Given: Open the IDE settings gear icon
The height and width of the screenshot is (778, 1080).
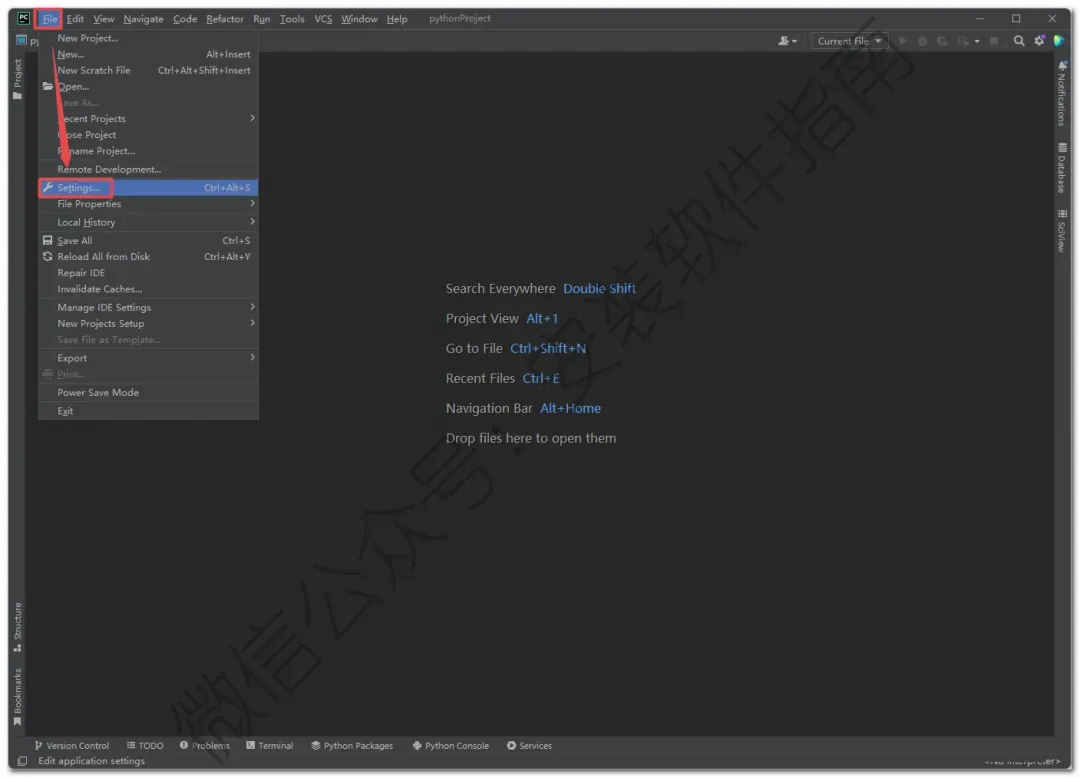Looking at the screenshot, I should 1039,41.
